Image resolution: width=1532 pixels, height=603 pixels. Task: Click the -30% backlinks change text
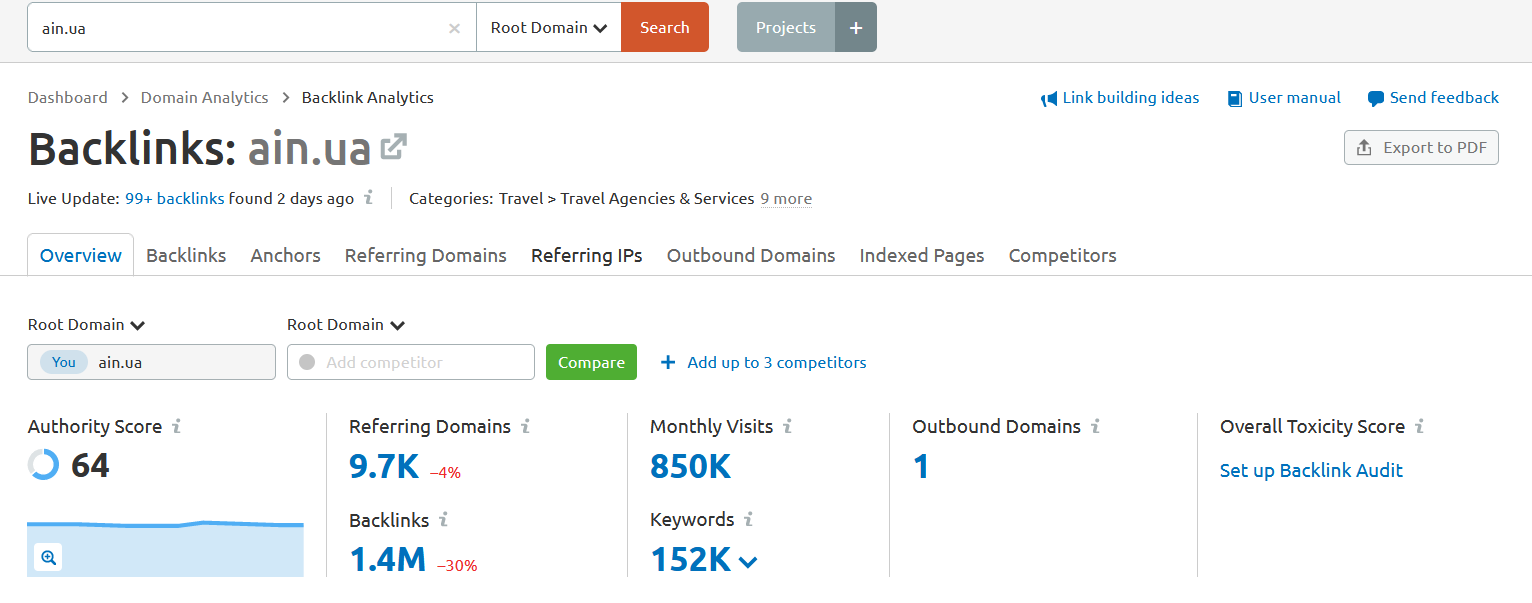(x=457, y=565)
